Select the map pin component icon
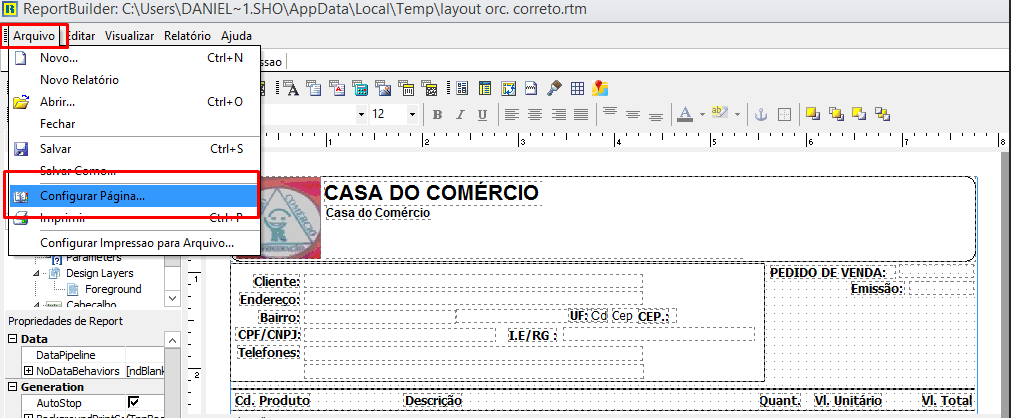The image size is (1011, 418). click(x=600, y=88)
